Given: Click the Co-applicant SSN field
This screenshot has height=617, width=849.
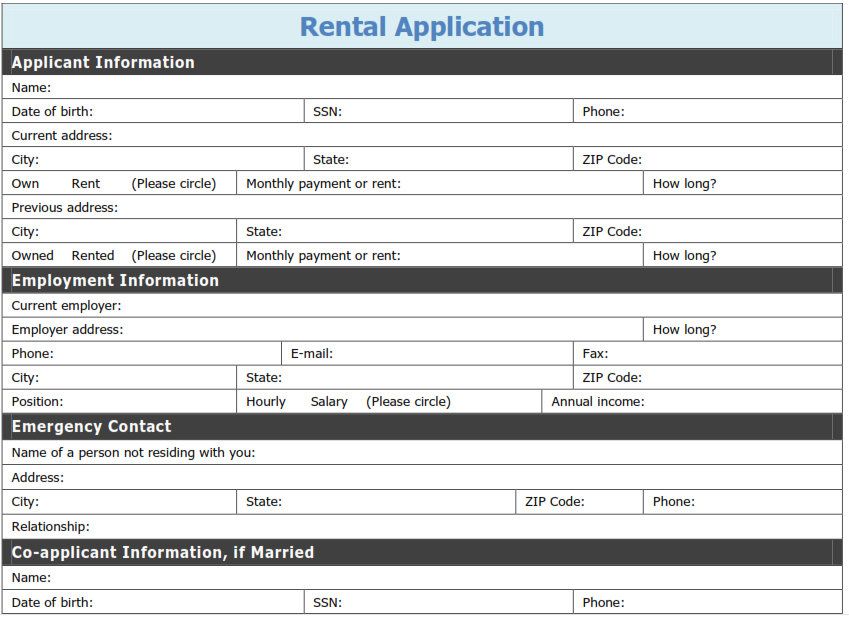Looking at the screenshot, I should (x=455, y=603).
